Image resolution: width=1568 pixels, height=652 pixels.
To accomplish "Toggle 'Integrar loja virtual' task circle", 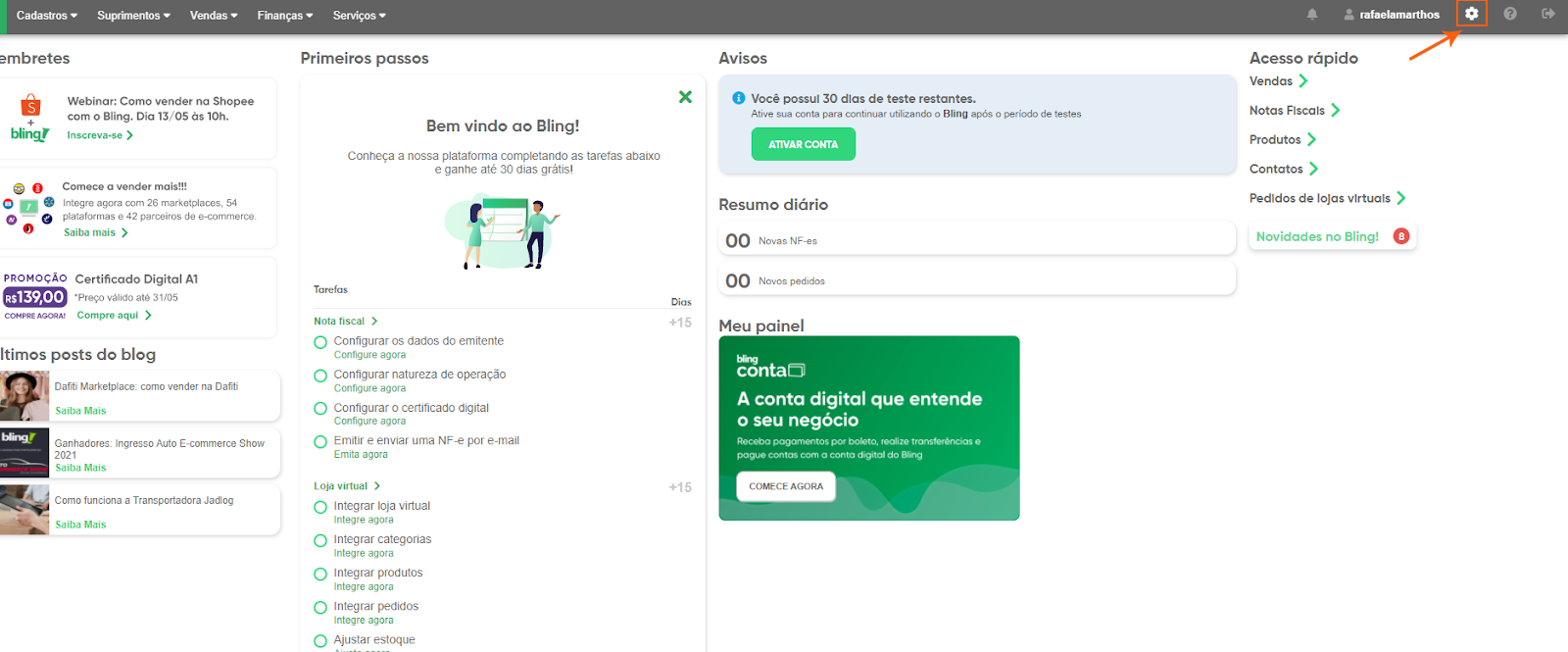I will [320, 507].
